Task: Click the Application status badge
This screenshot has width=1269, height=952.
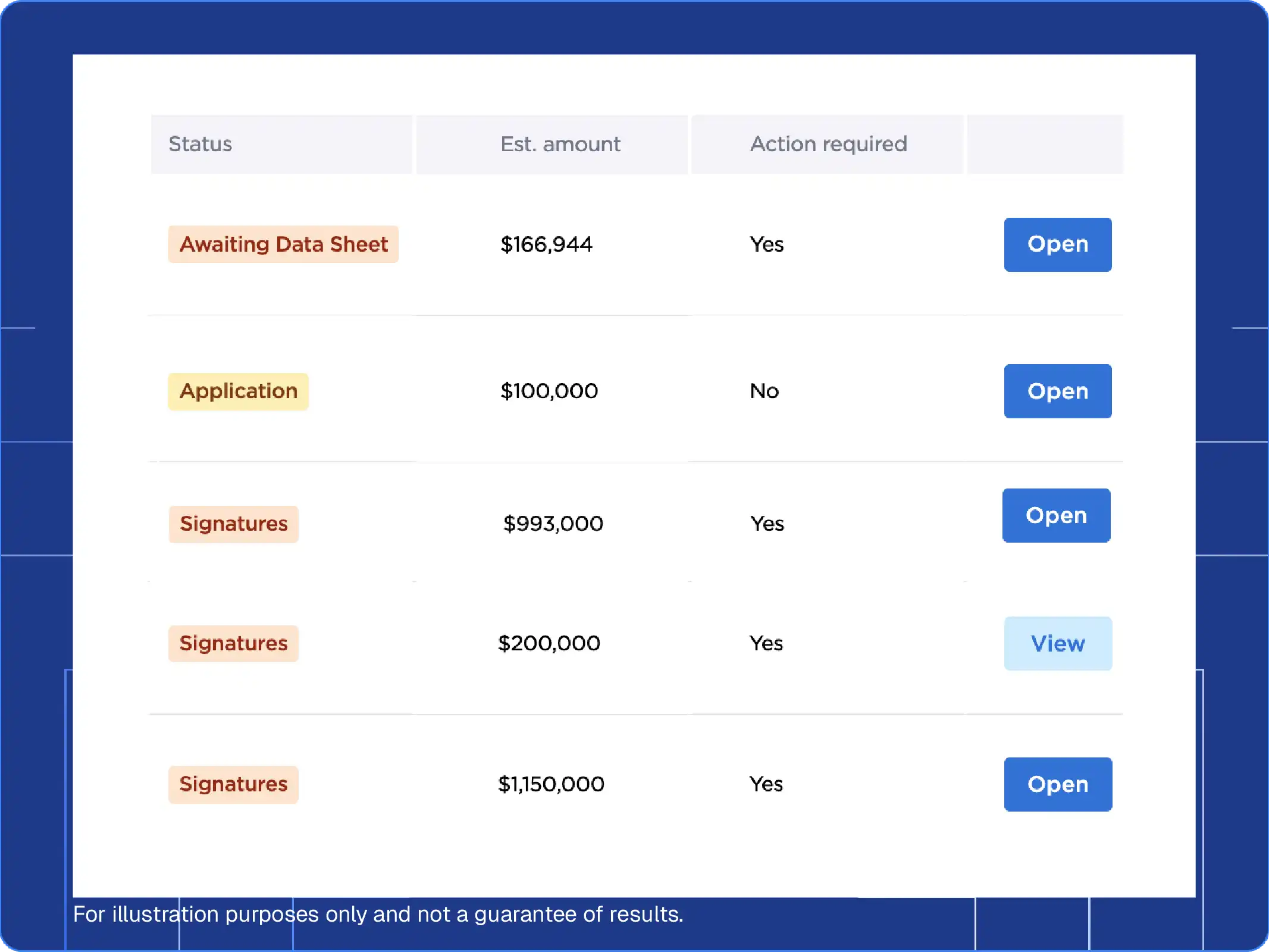Action: pos(238,391)
